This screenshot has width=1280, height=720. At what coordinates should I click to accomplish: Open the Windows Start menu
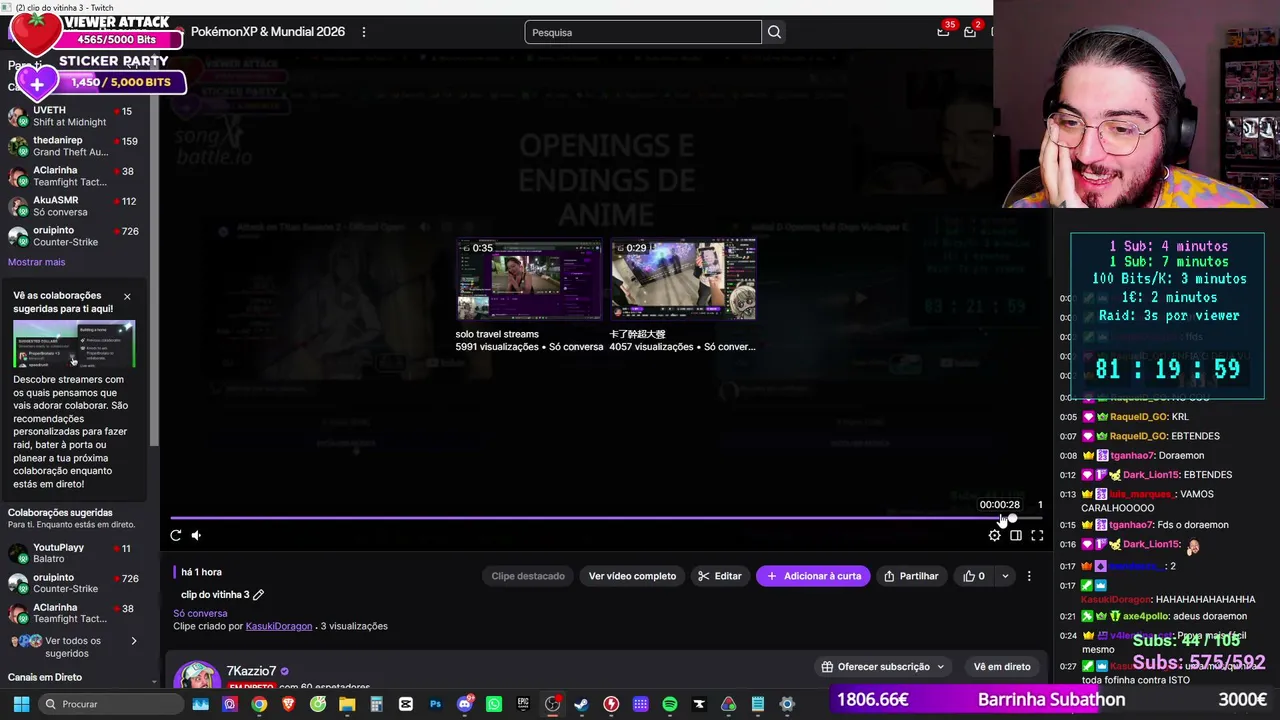pos(21,704)
